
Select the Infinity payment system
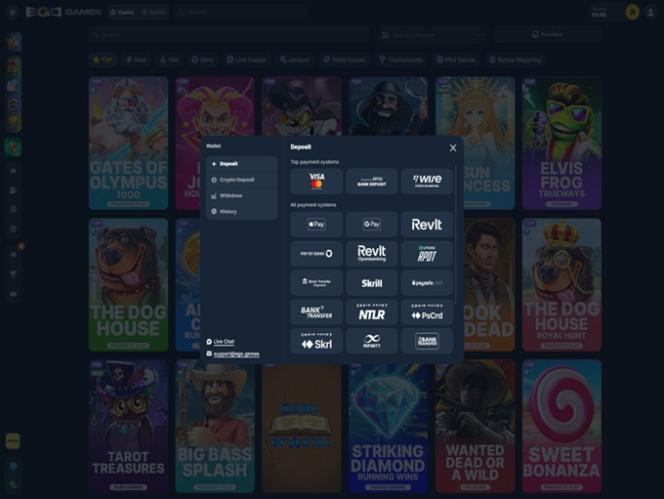371,341
